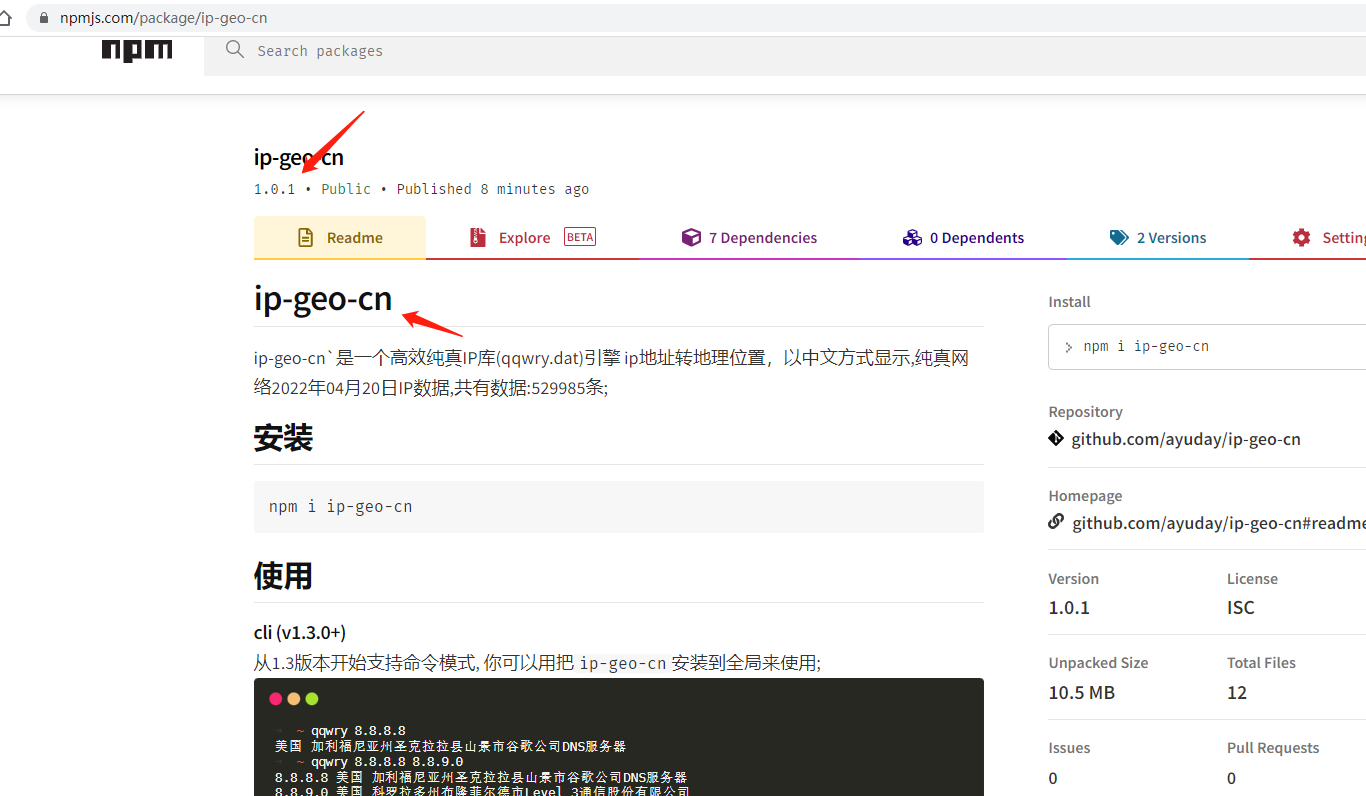Viewport: 1366px width, 796px height.
Task: Click the padlock icon in address bar
Action: [43, 18]
